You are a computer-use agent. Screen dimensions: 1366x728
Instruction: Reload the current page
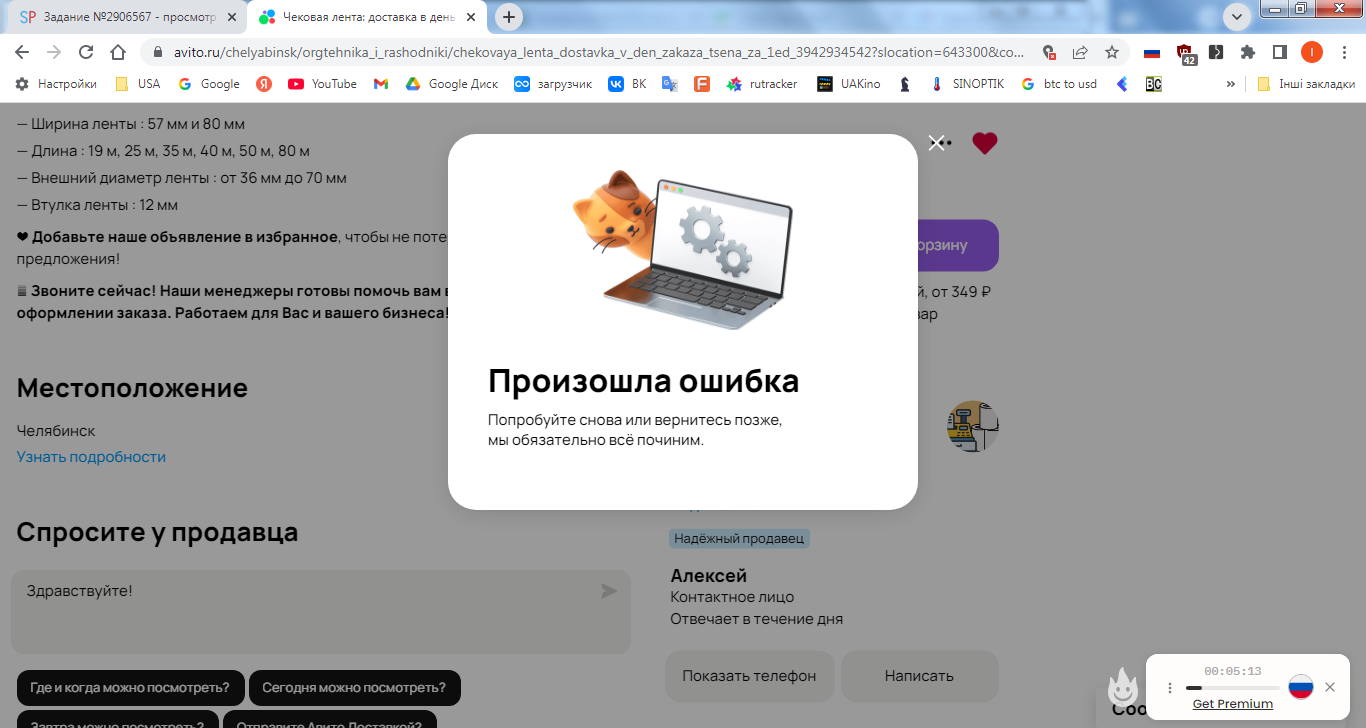pyautogui.click(x=86, y=52)
